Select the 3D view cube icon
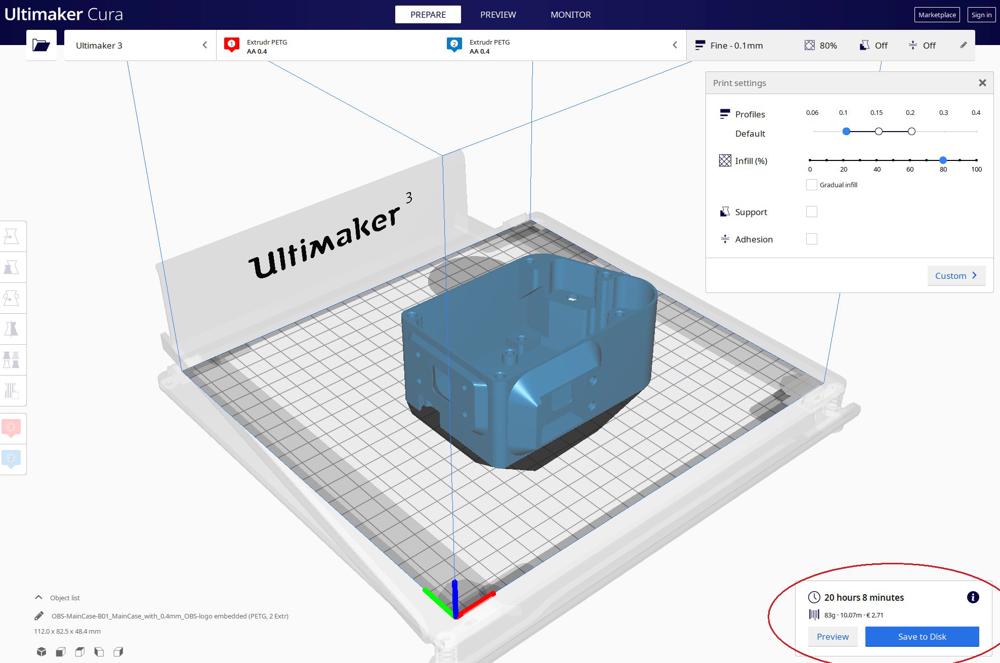This screenshot has height=663, width=1000. pos(41,652)
